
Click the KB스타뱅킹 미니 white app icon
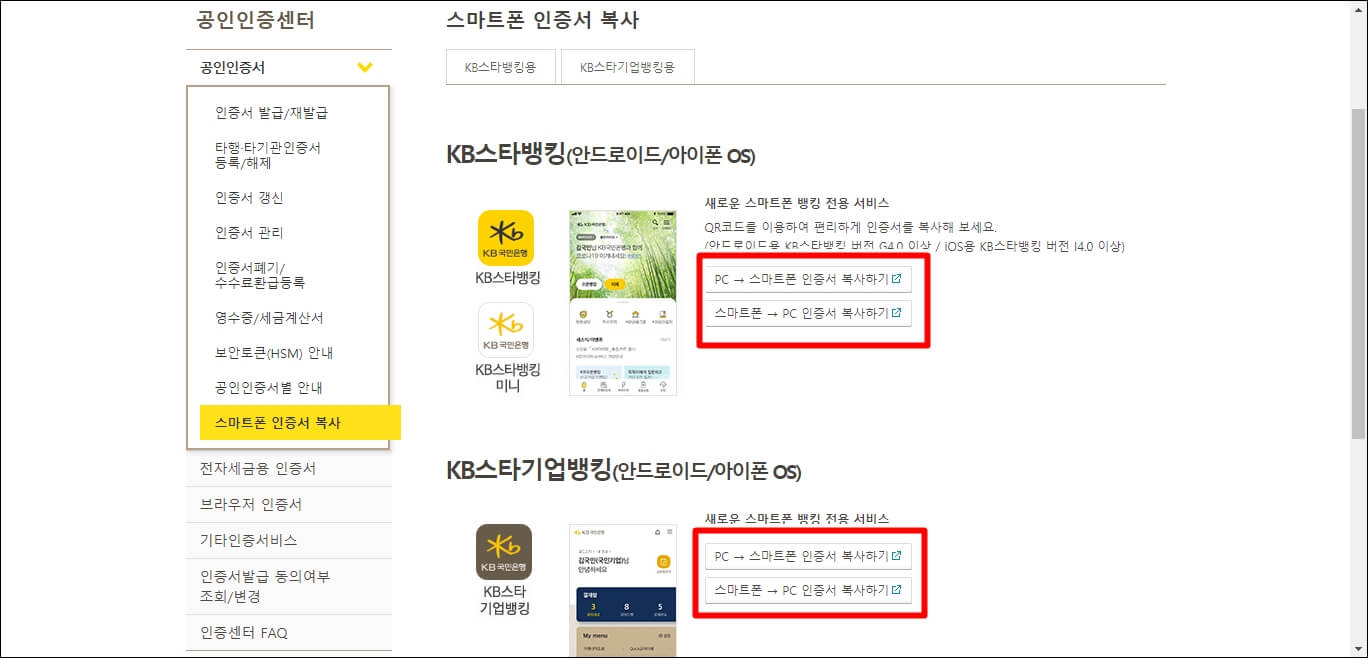[x=506, y=329]
